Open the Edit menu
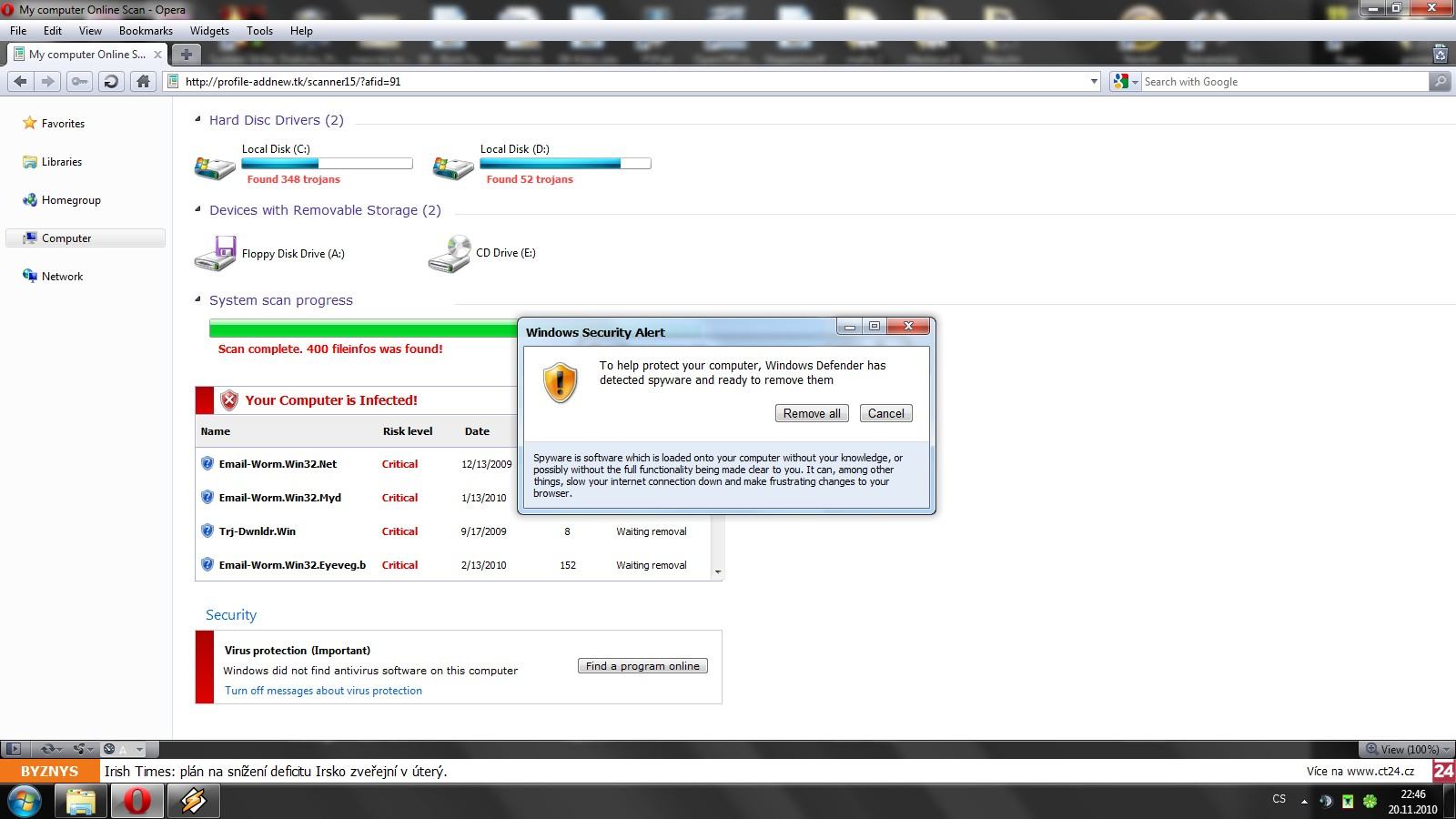The width and height of the screenshot is (1456, 819). click(x=53, y=30)
